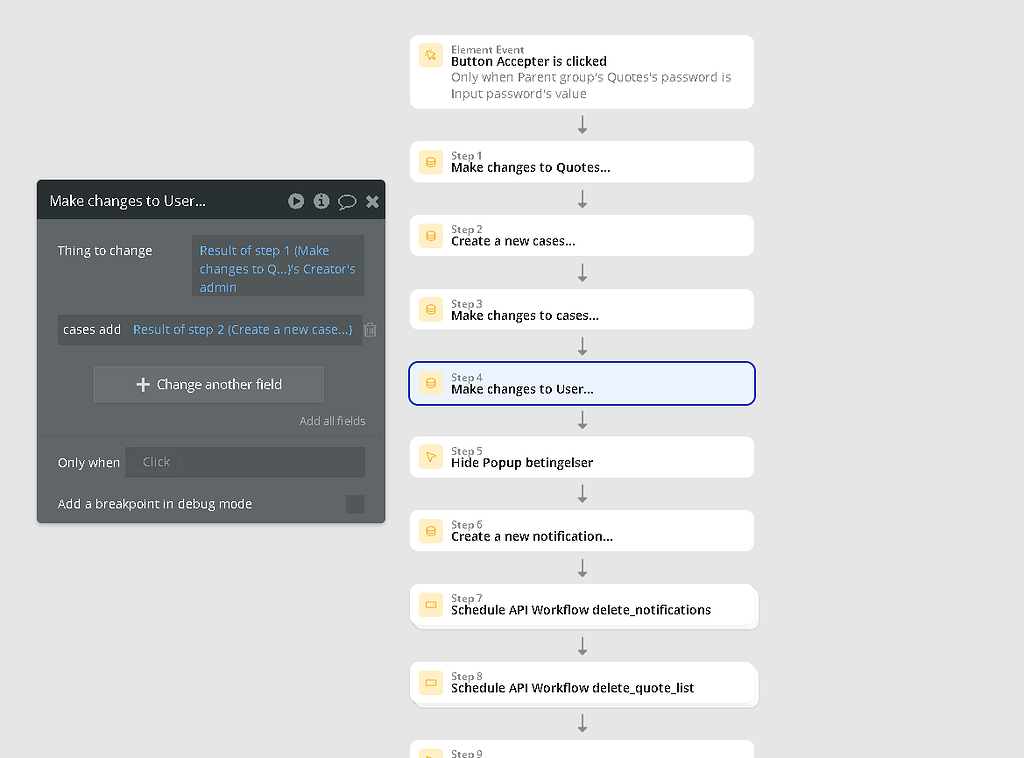The height and width of the screenshot is (758, 1024).
Task: Click the Add all fields link
Action: pyautogui.click(x=332, y=421)
